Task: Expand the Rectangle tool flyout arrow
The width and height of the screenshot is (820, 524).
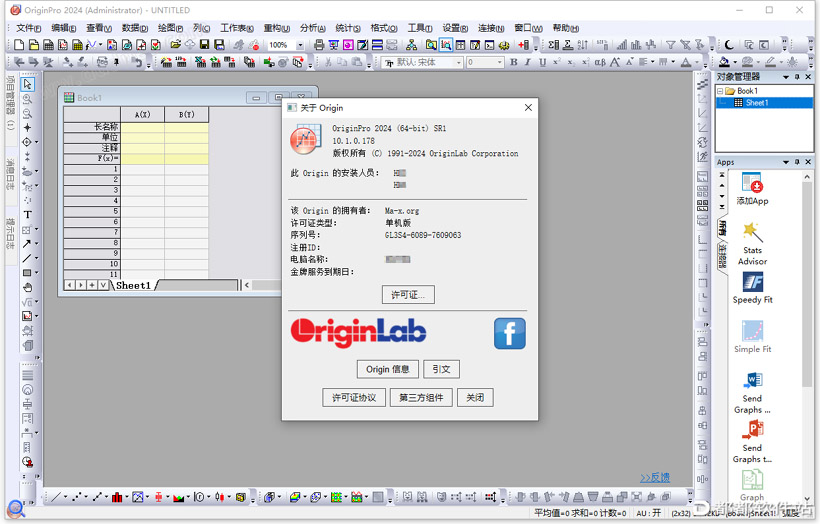Action: (37, 272)
